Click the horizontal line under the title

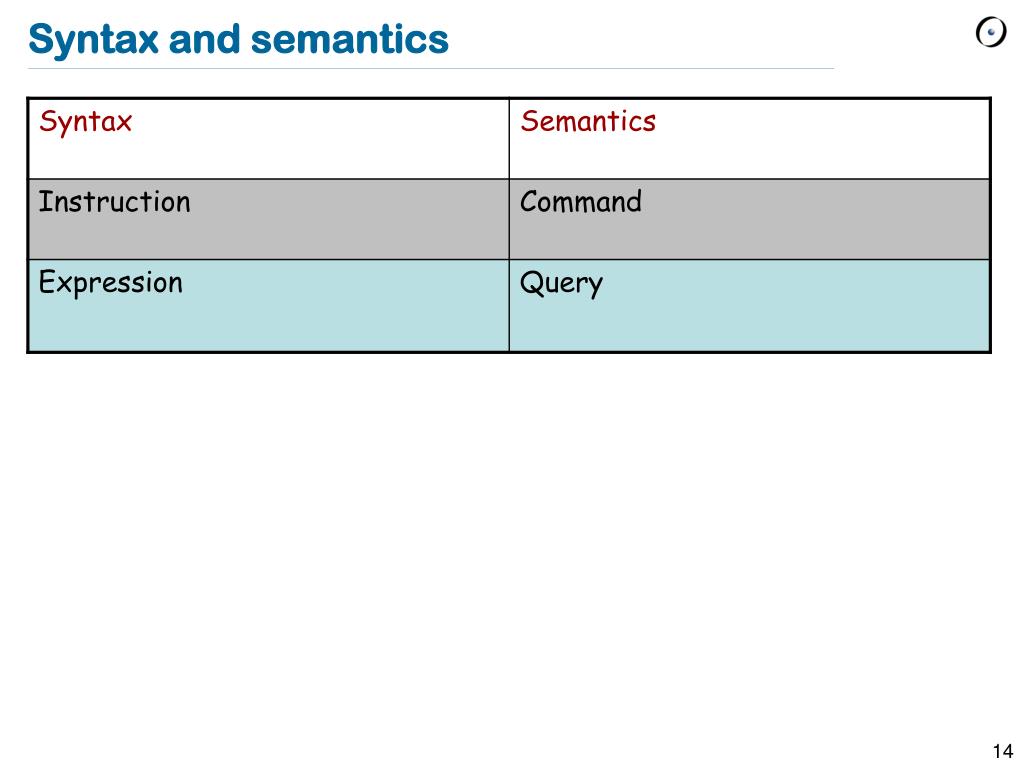click(431, 68)
